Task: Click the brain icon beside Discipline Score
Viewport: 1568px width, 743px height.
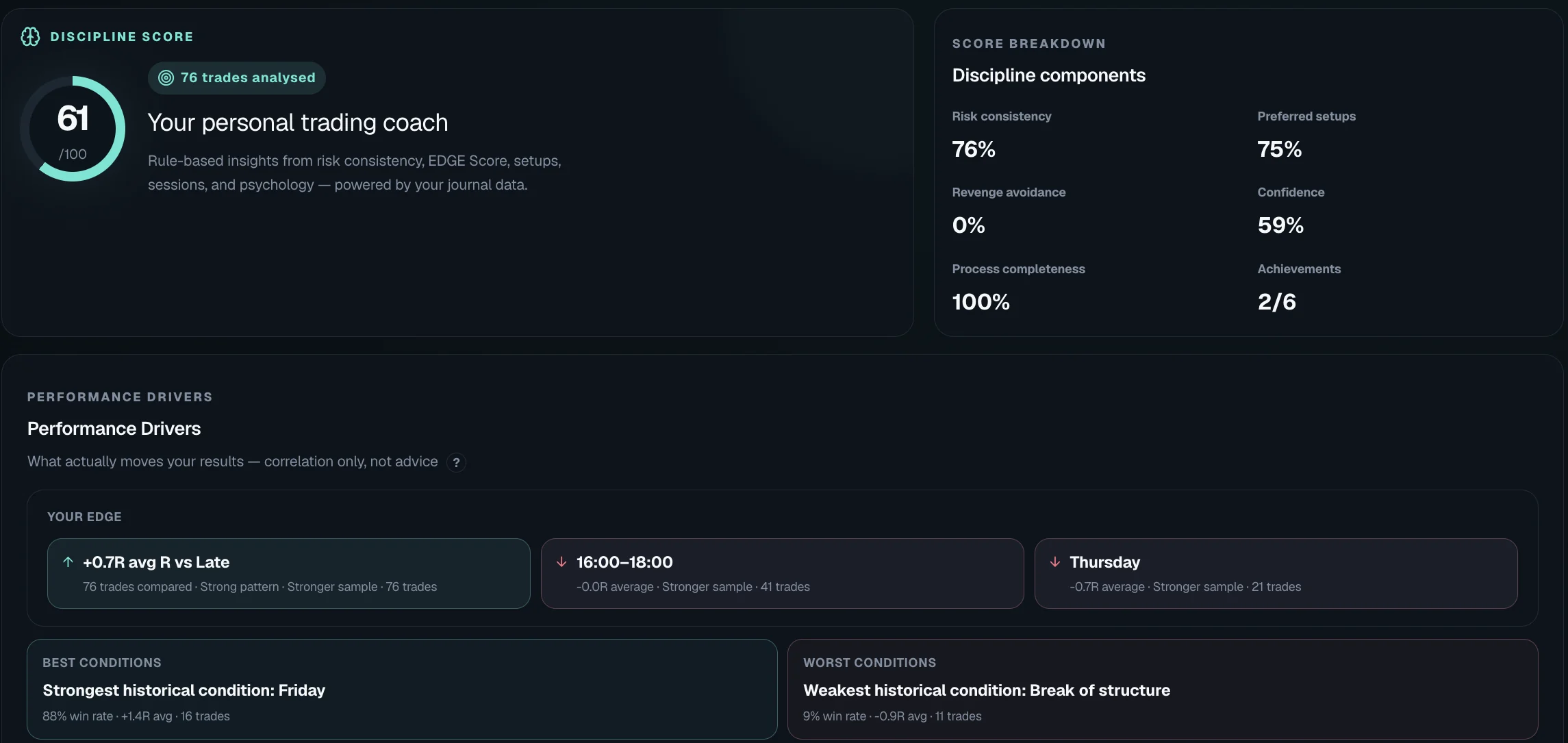Action: click(x=30, y=36)
